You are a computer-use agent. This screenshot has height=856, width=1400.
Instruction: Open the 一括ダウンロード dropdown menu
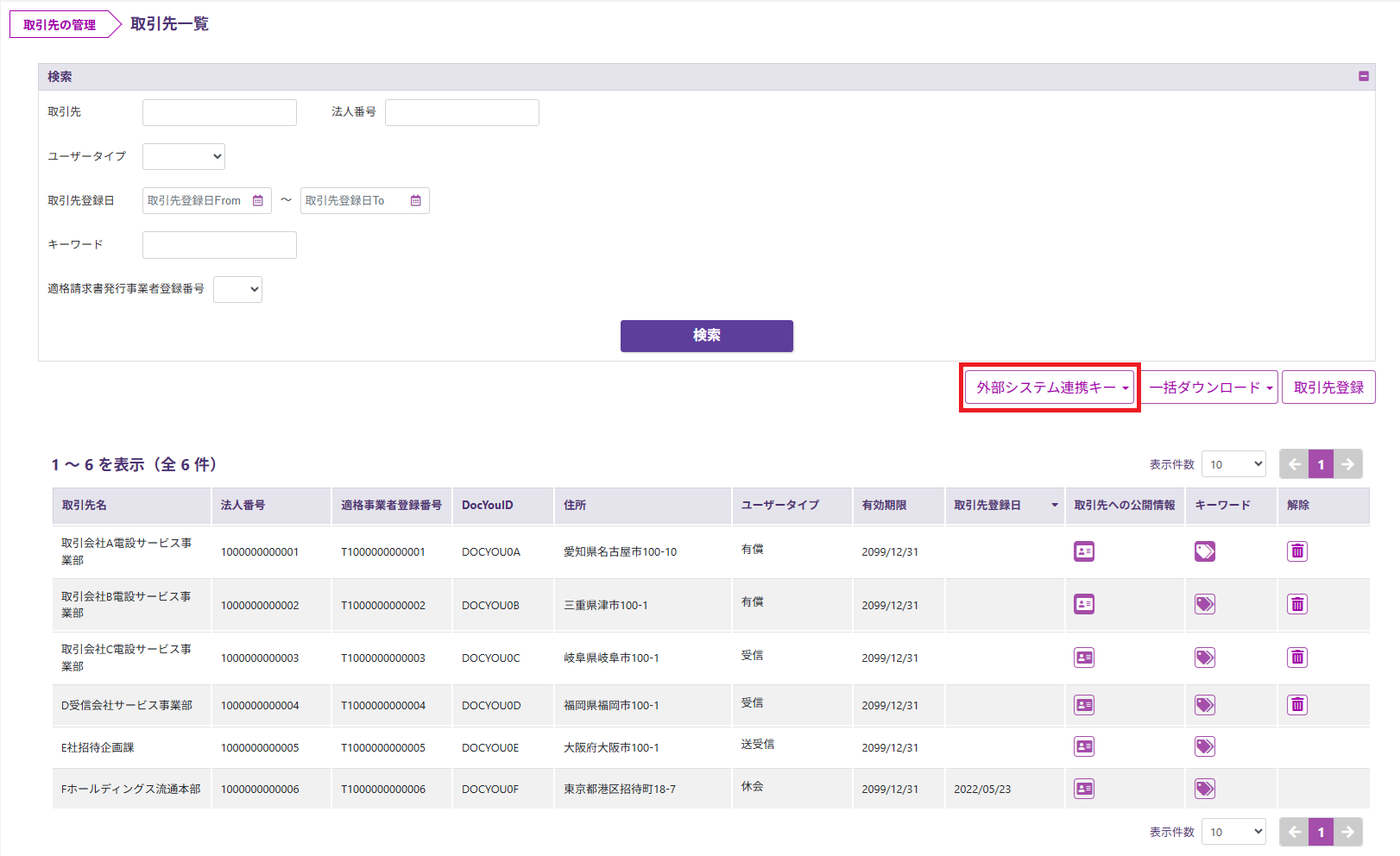(1210, 388)
